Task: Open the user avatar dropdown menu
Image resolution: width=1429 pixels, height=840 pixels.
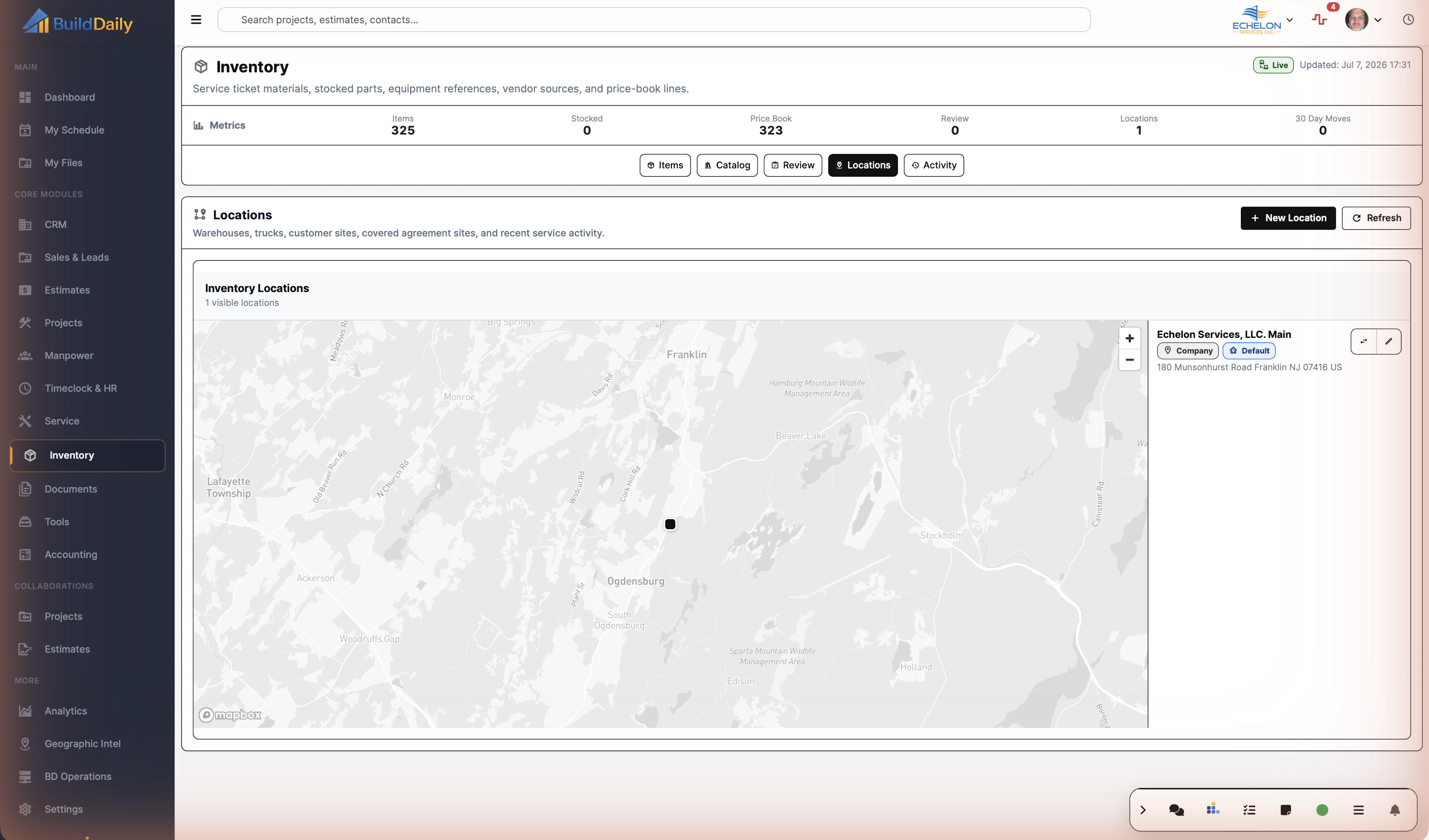Action: coord(1363,20)
